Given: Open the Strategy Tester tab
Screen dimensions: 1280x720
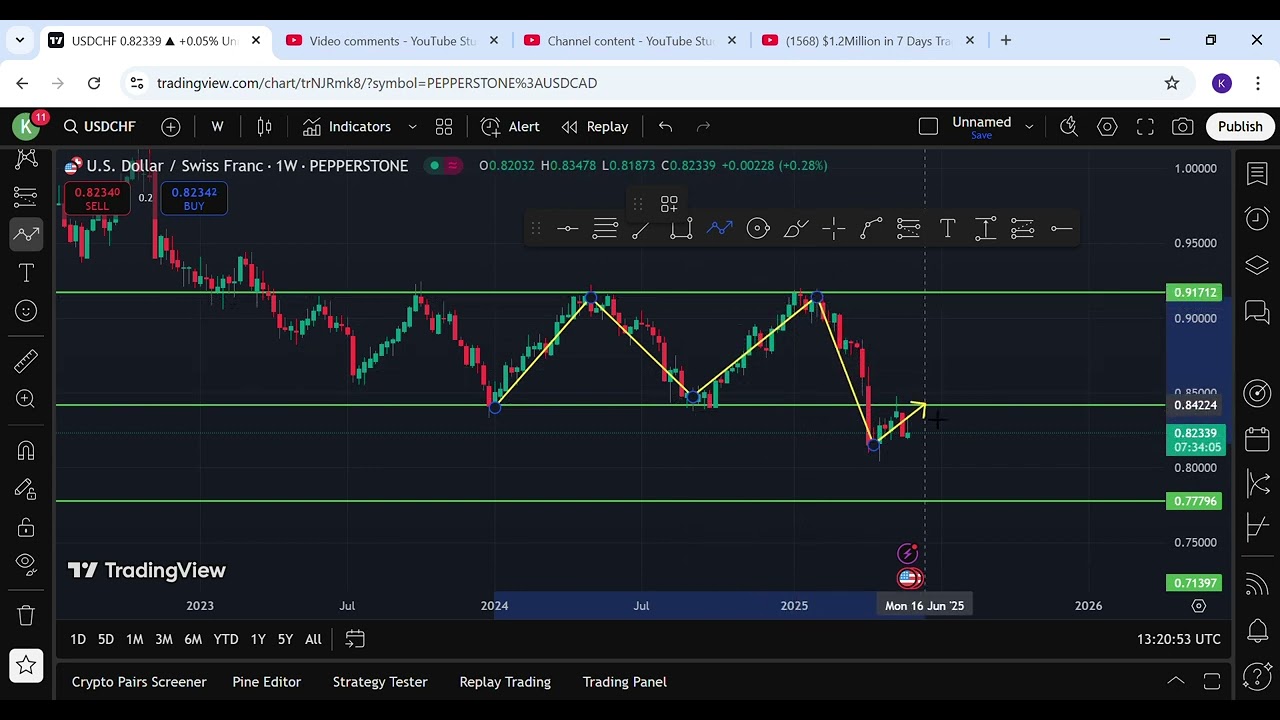Looking at the screenshot, I should 380,682.
